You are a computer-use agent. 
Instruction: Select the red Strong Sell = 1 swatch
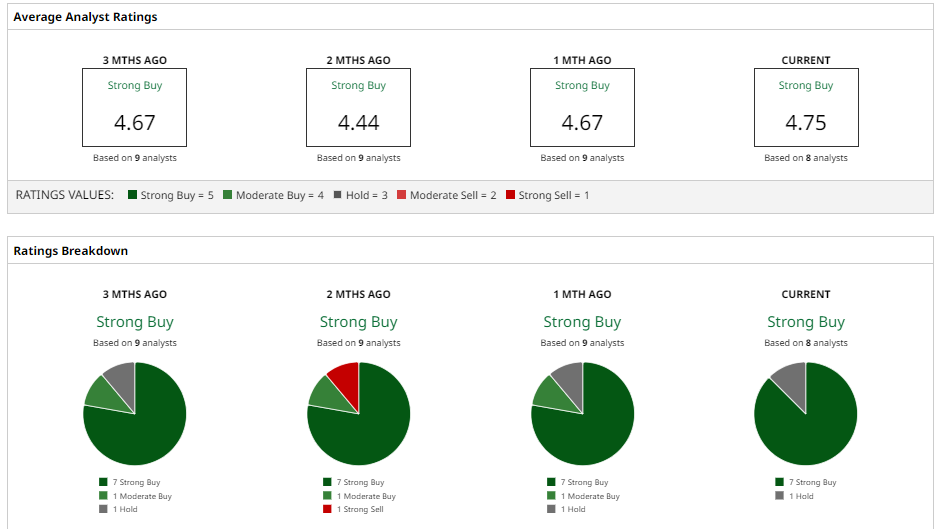[510, 195]
